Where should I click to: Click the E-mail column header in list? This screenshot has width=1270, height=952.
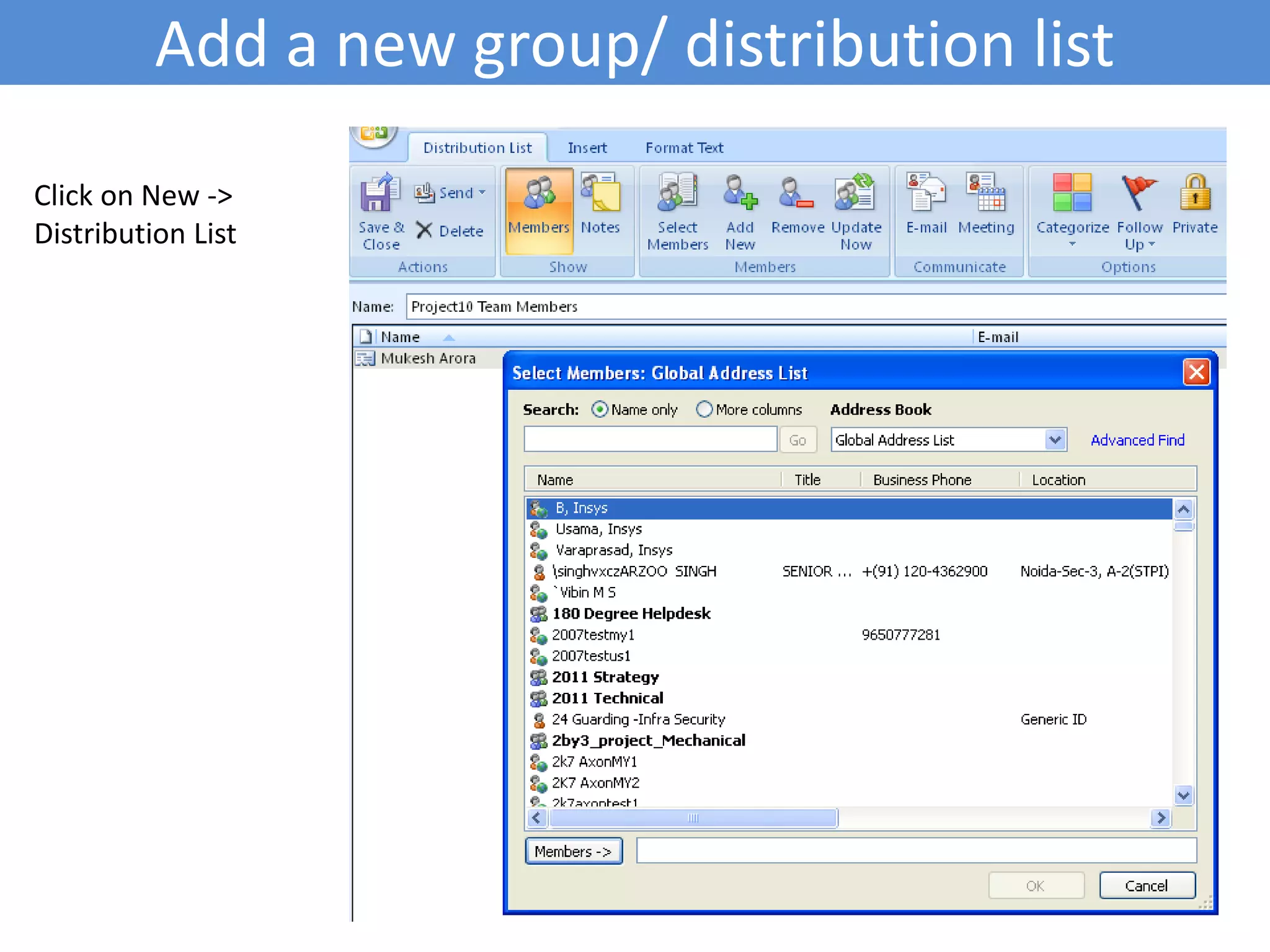click(x=1099, y=337)
